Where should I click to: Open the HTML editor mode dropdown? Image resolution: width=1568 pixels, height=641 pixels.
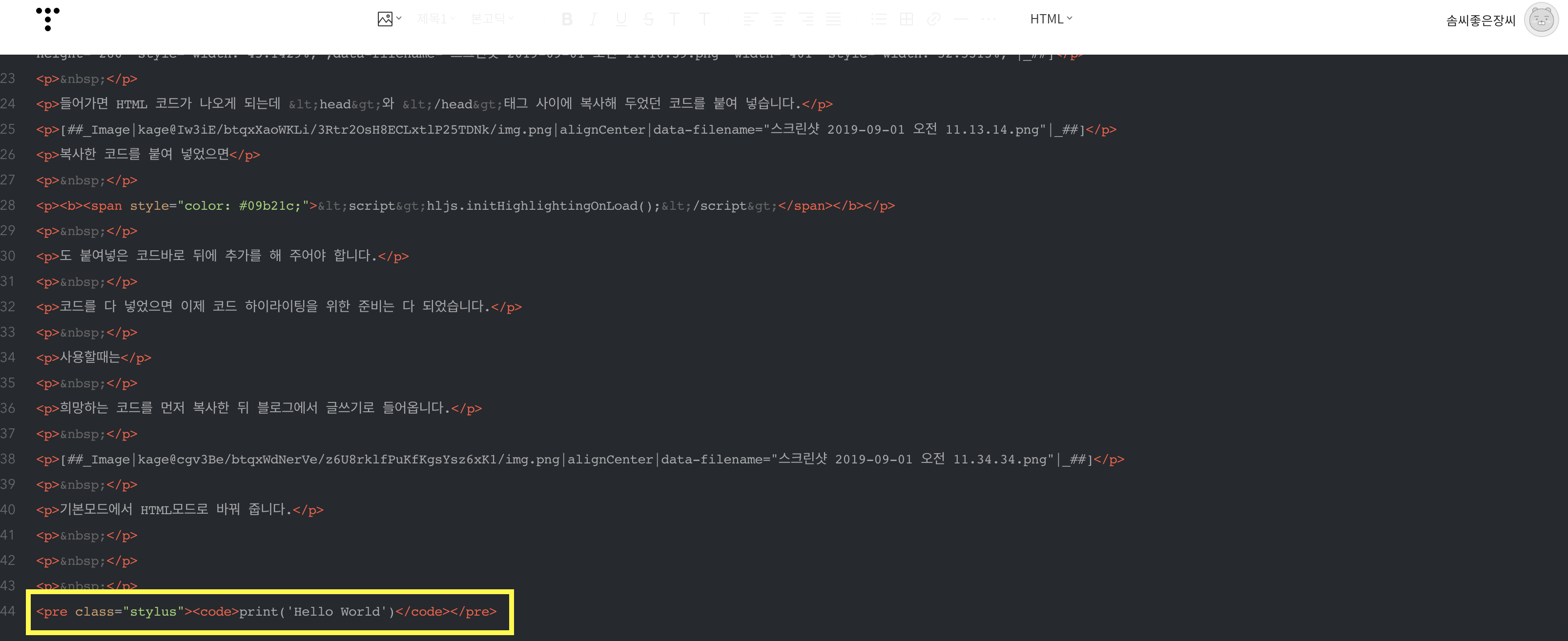(1051, 19)
